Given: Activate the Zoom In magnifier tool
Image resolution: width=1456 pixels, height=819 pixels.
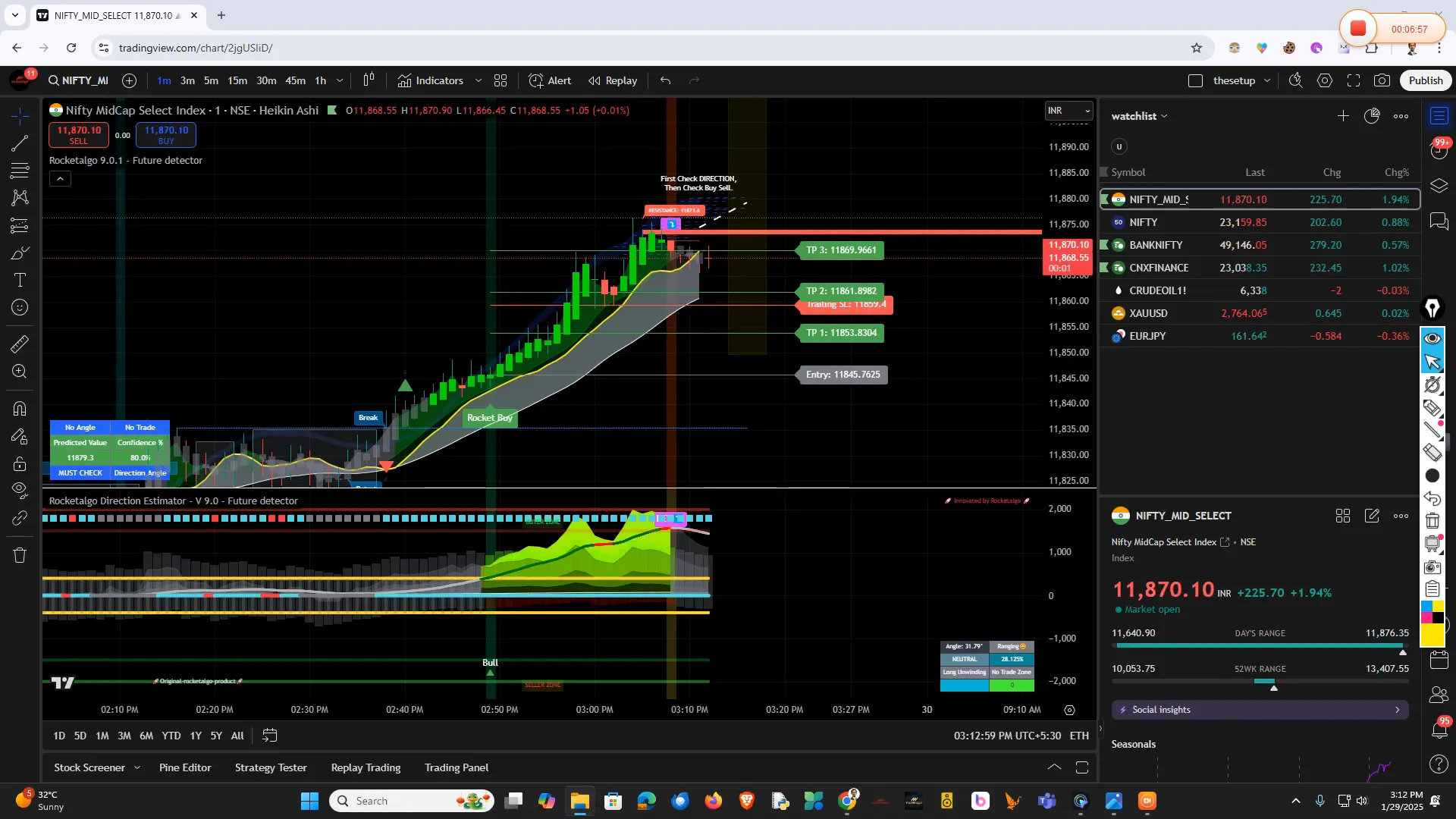Looking at the screenshot, I should tap(20, 372).
